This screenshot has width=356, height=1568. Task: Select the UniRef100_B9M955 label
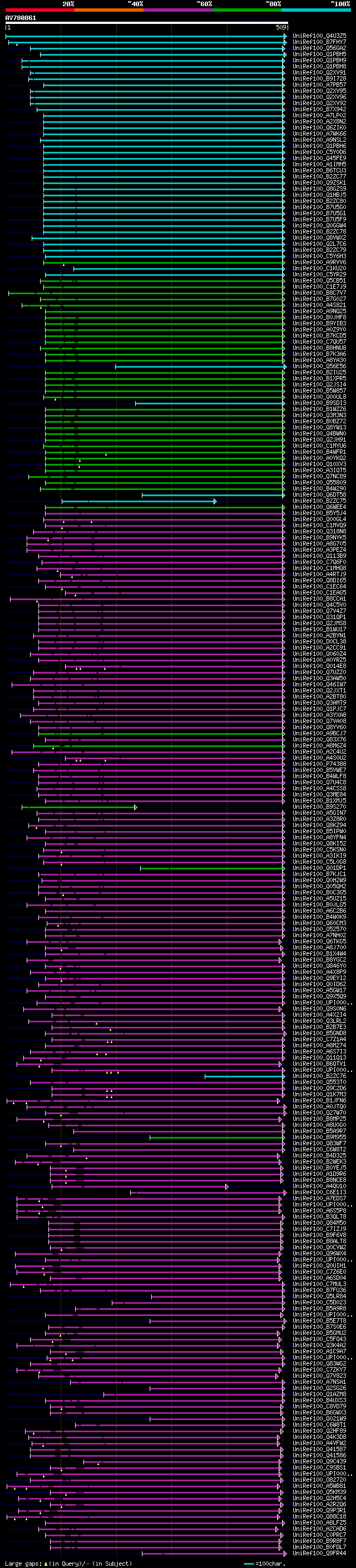pyautogui.click(x=319, y=1137)
